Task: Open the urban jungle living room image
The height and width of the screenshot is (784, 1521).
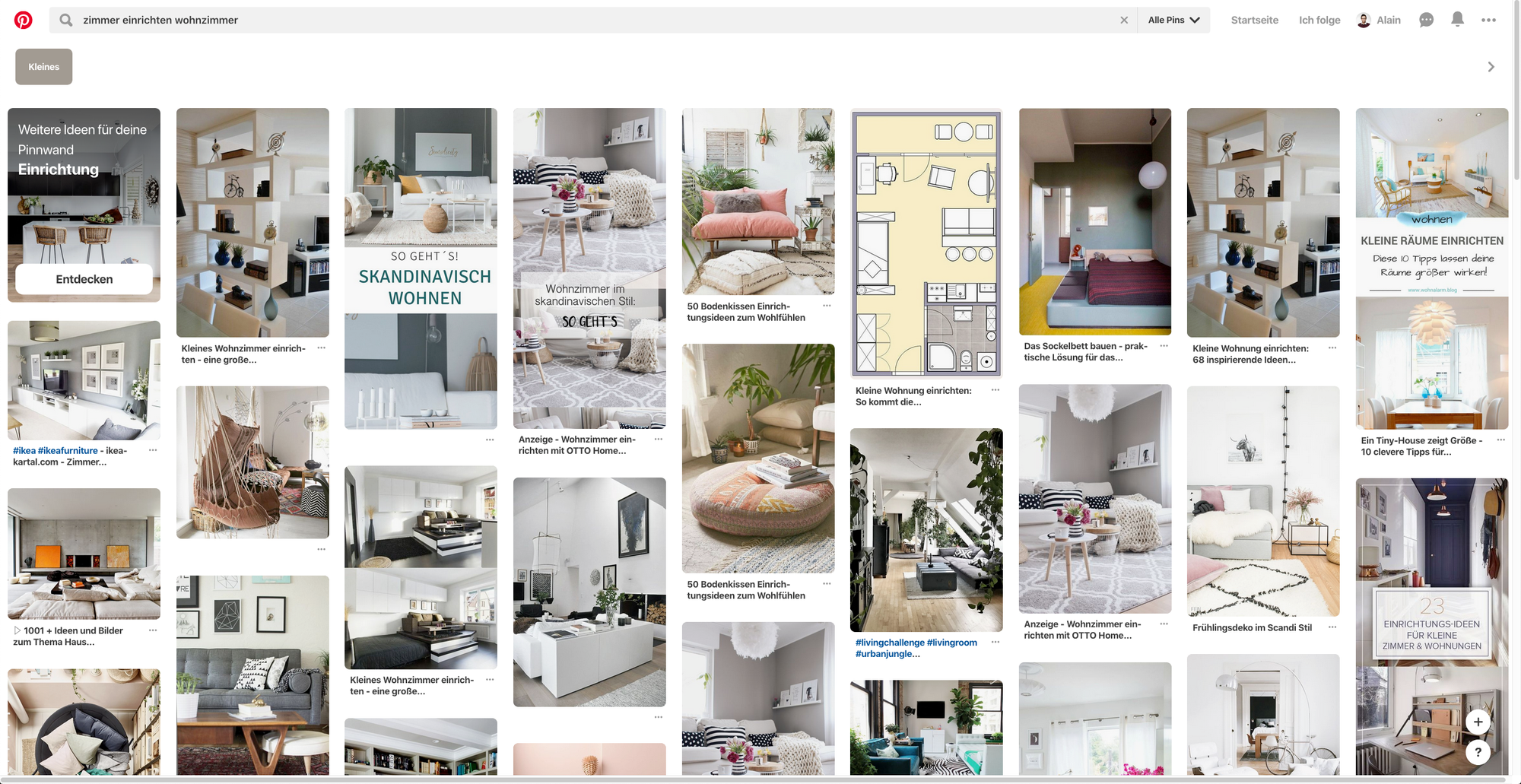Action: [x=926, y=530]
